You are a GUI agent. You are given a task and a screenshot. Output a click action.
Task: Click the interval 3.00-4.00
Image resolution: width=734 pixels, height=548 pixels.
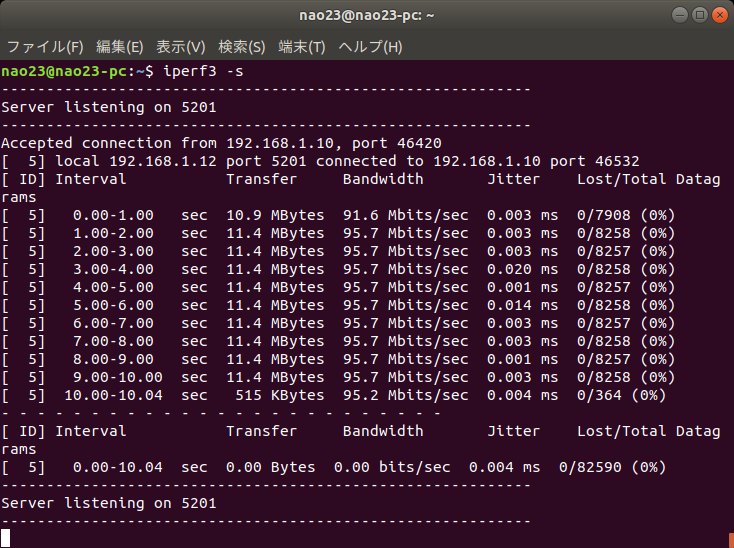tap(113, 269)
